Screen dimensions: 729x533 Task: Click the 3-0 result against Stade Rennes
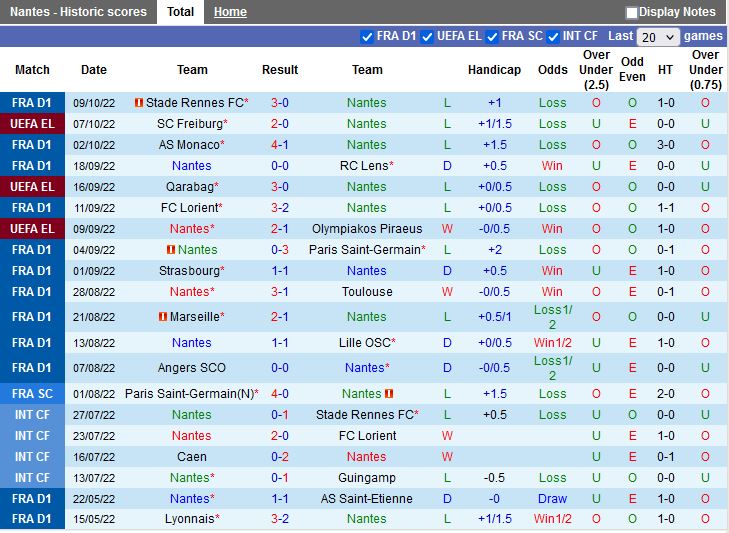(280, 103)
